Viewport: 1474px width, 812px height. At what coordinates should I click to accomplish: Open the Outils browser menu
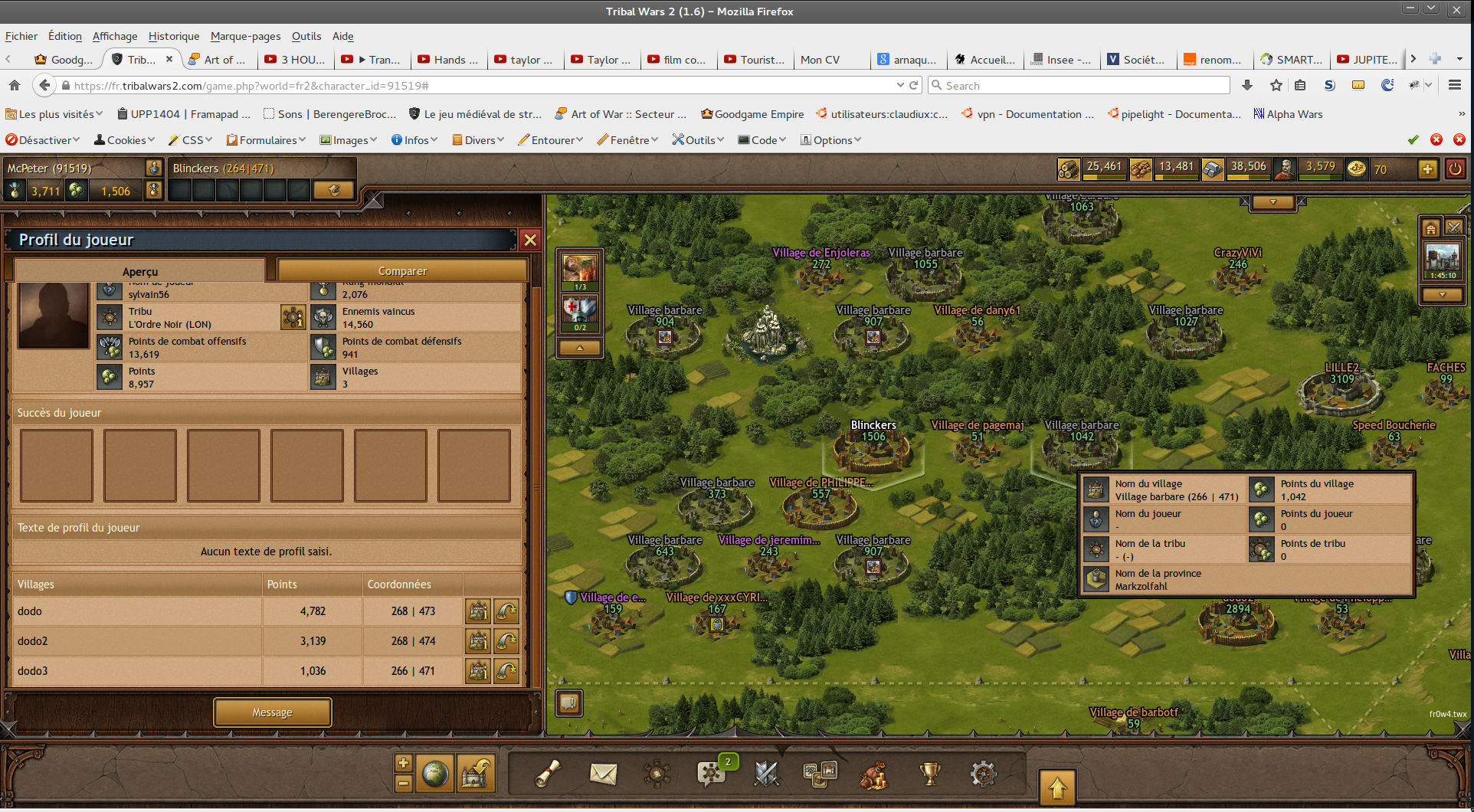point(306,36)
